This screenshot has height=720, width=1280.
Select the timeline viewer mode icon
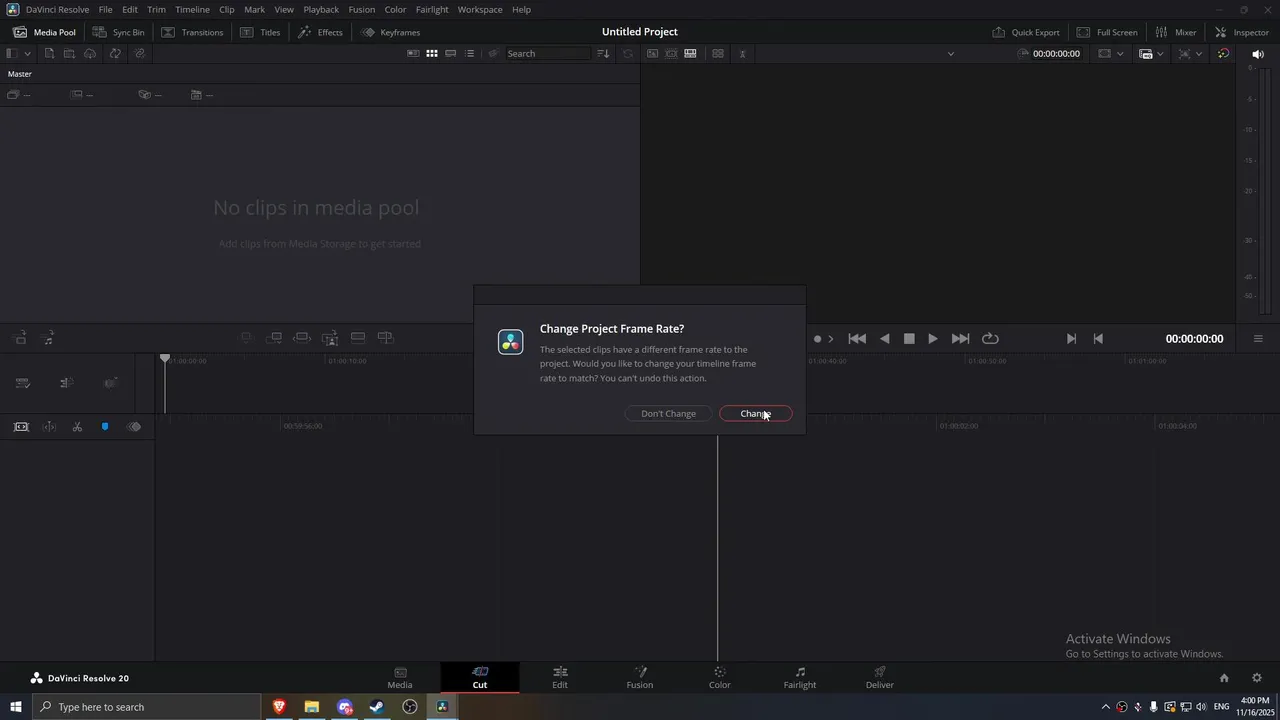click(690, 53)
